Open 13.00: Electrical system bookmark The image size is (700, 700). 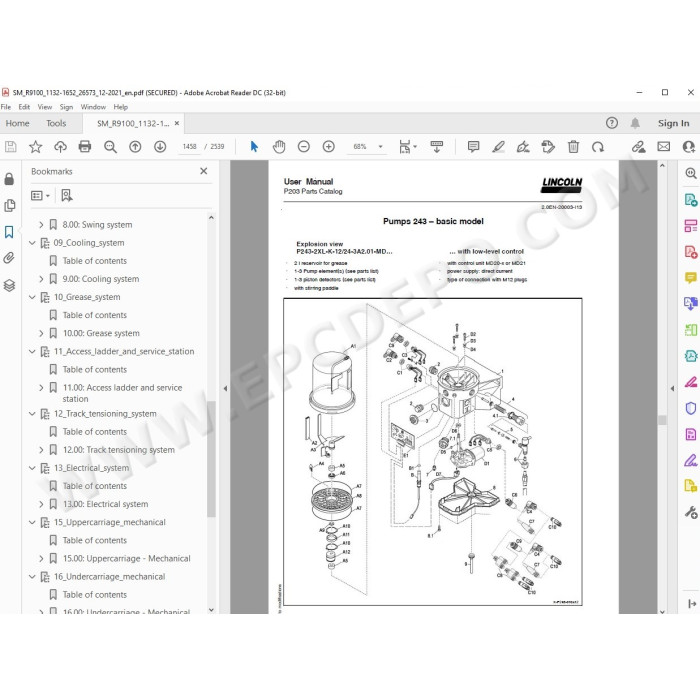(x=105, y=504)
